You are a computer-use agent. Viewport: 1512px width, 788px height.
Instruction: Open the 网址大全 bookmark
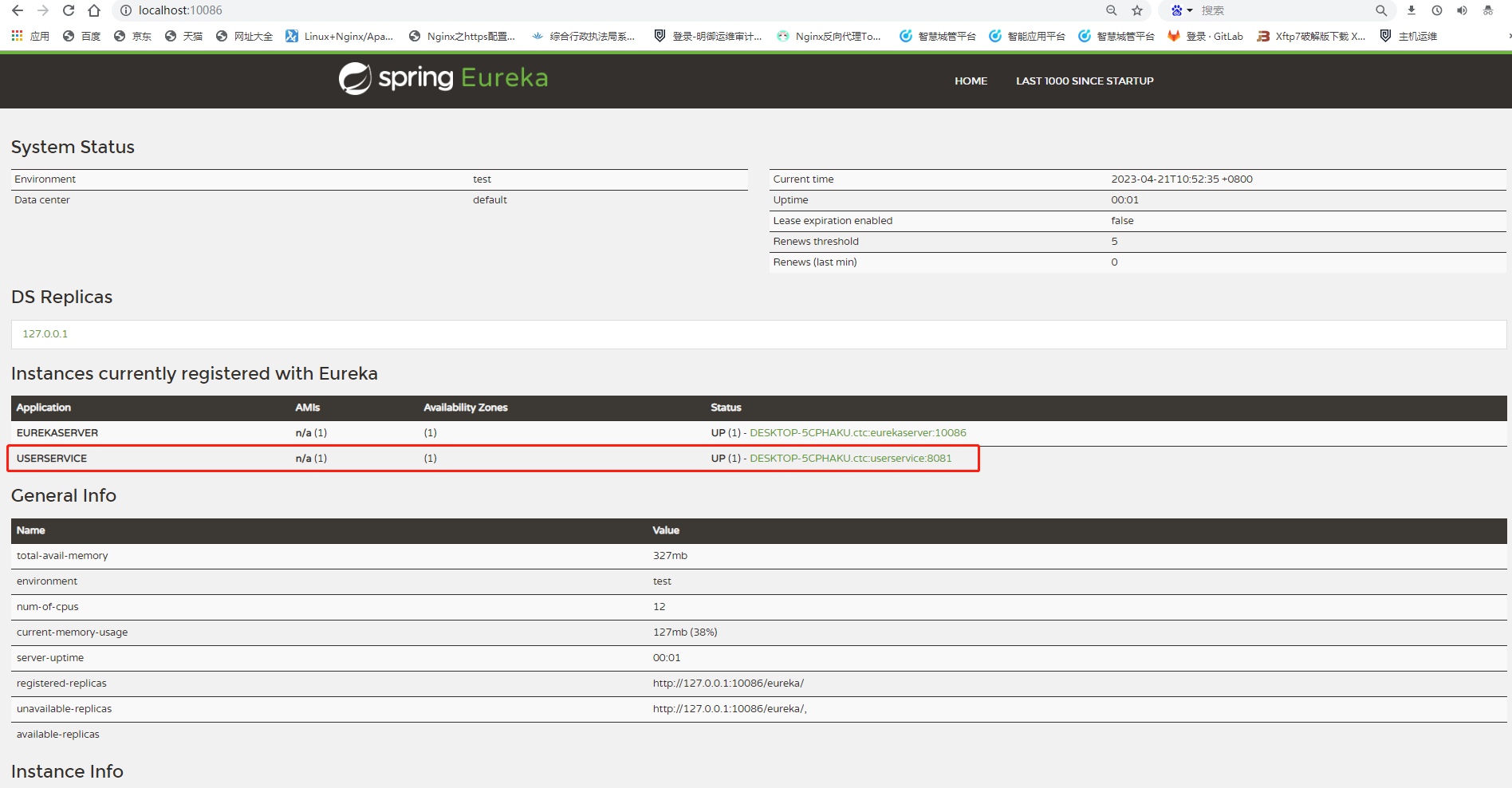(x=244, y=36)
